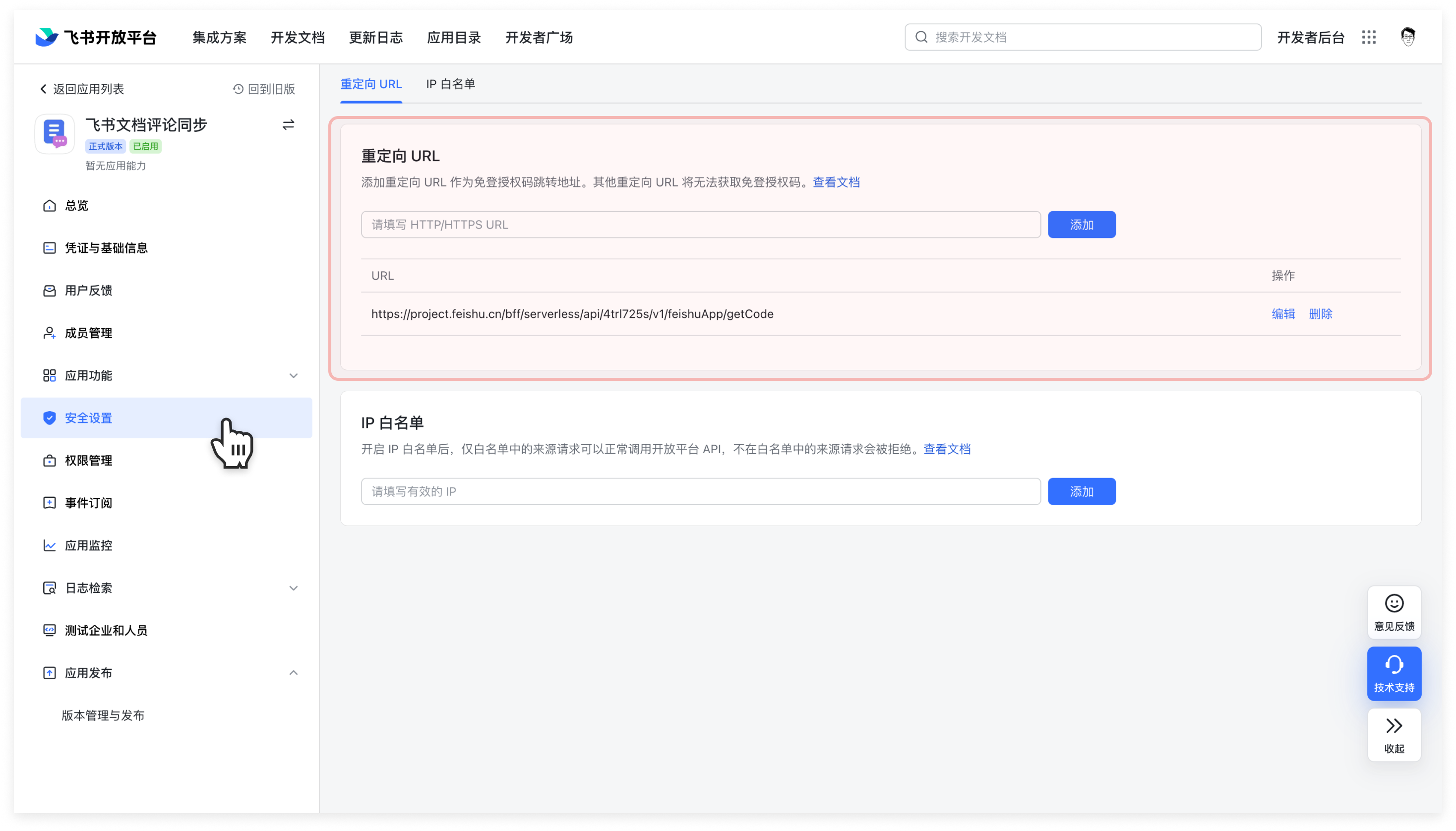Select 应用监控 in the sidebar
This screenshot has height=831, width=1456.
(x=166, y=545)
